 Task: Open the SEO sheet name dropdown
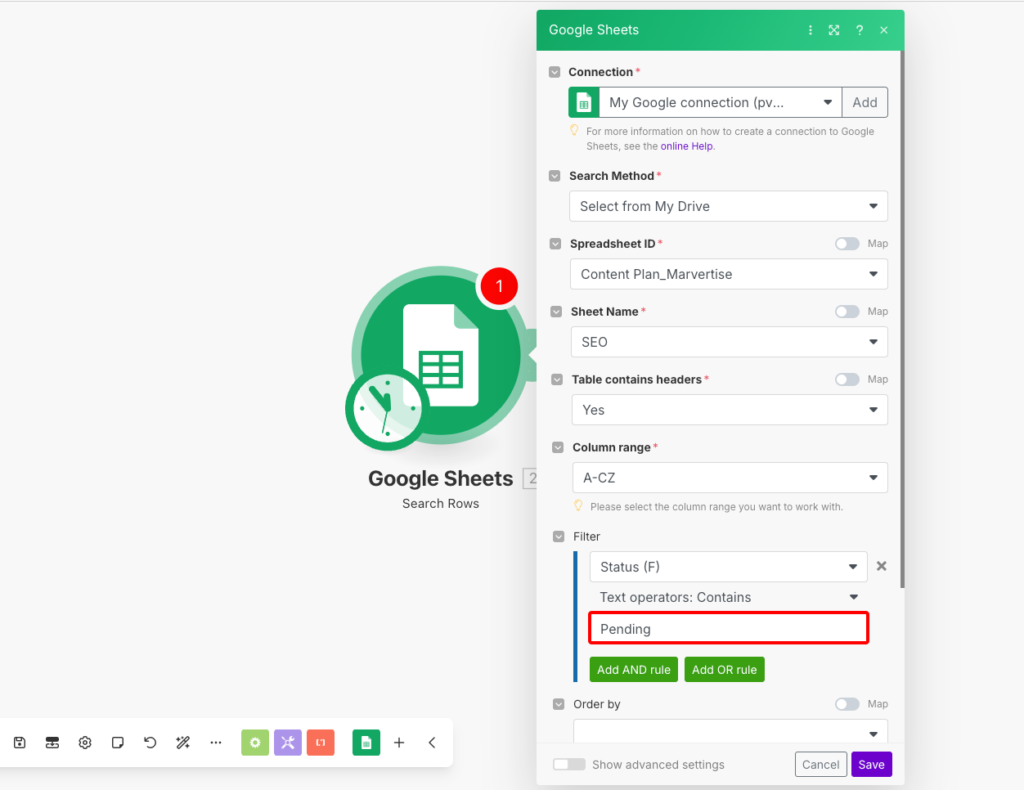729,342
